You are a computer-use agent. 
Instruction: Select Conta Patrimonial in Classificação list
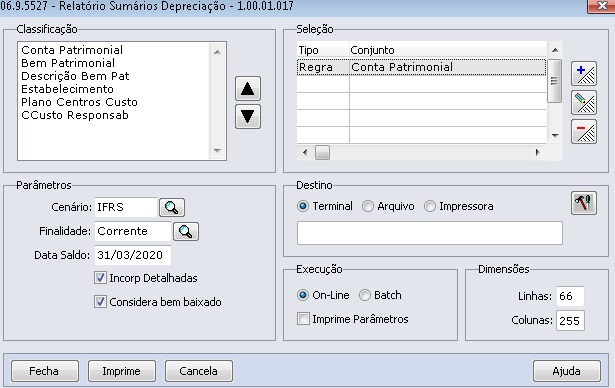[72, 50]
